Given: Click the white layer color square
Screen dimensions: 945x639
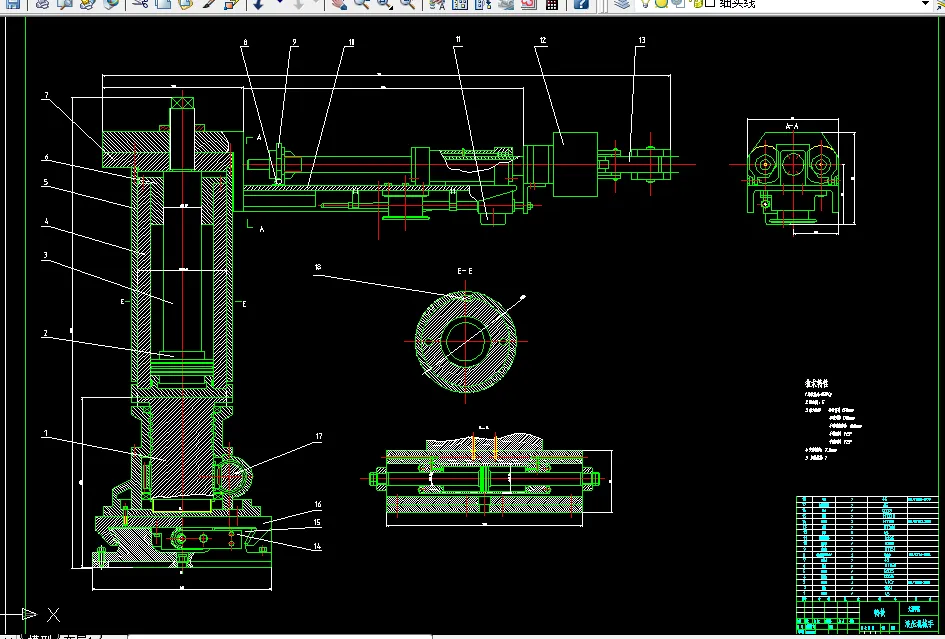Looking at the screenshot, I should (710, 3).
